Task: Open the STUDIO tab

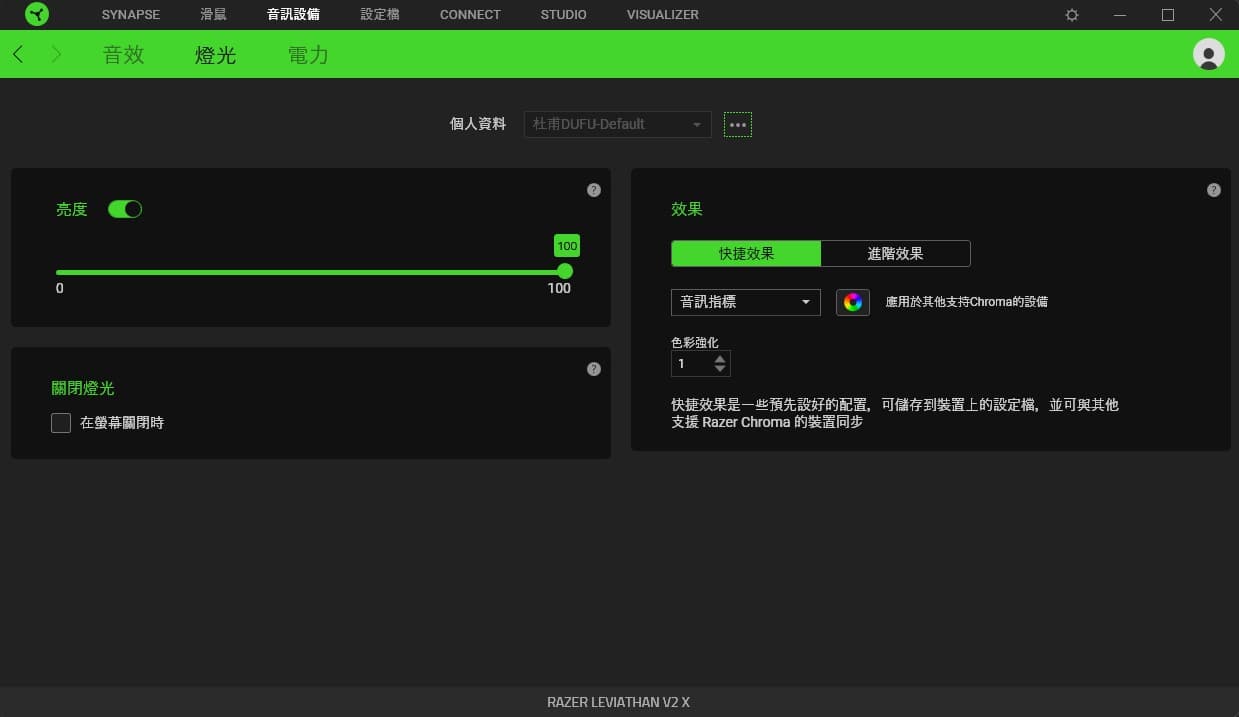Action: pos(564,15)
